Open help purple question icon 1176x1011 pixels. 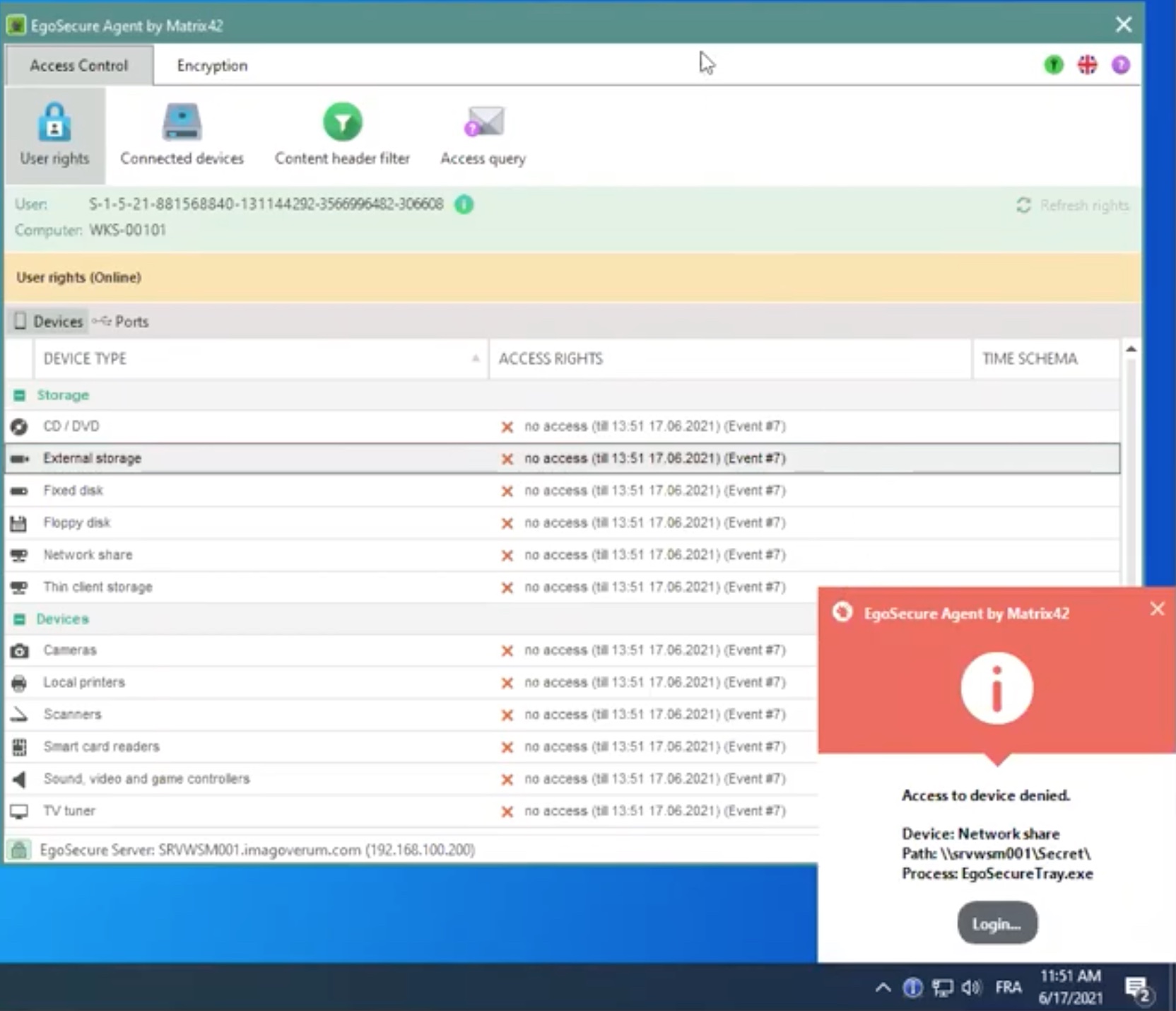[1121, 65]
